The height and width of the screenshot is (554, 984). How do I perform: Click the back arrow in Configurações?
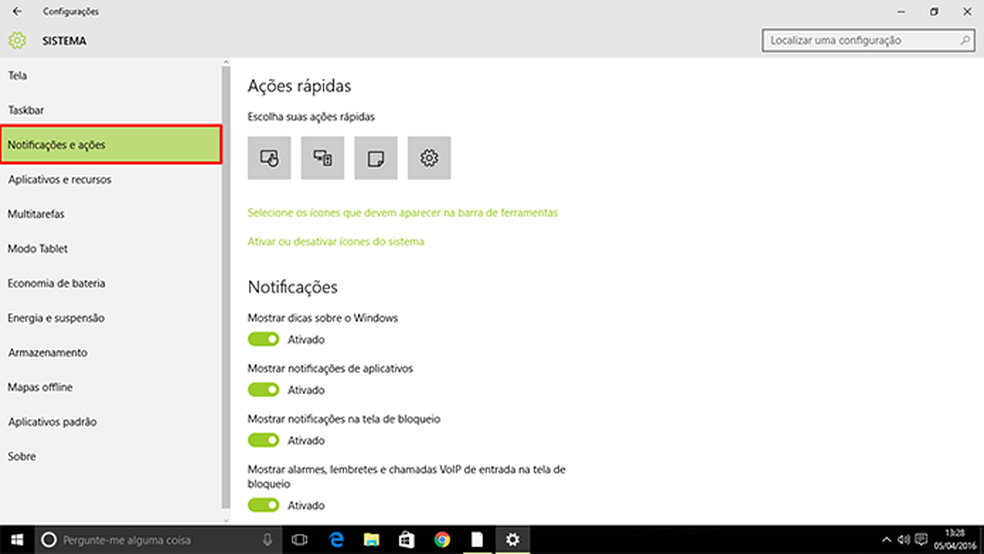tap(17, 11)
